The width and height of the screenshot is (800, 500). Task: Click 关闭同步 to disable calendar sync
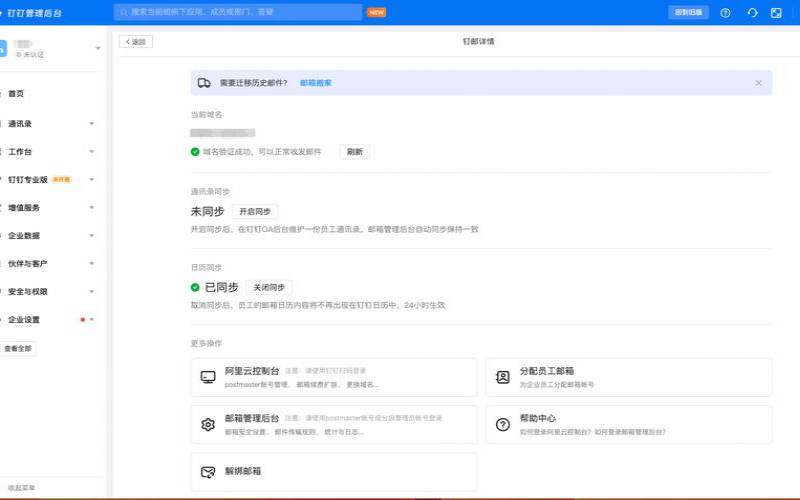[x=269, y=287]
